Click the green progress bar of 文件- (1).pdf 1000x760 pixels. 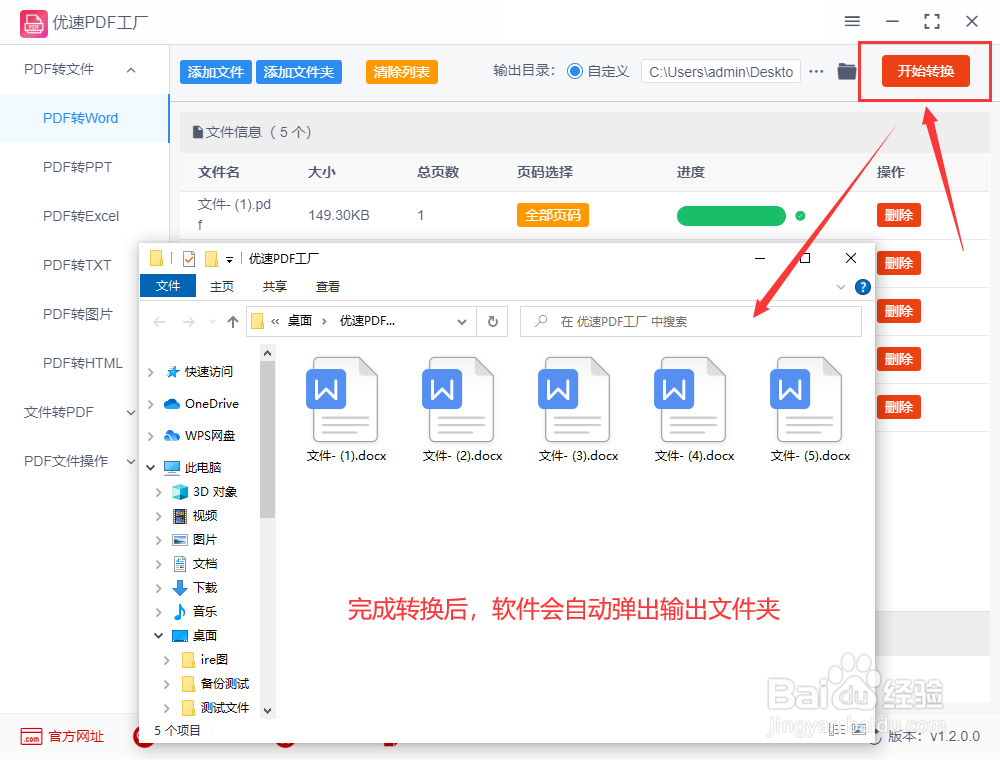pos(731,216)
